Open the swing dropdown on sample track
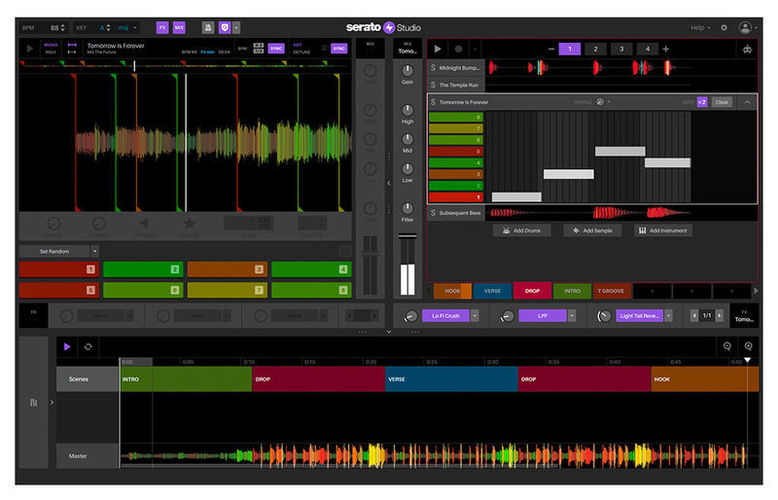 click(x=609, y=102)
